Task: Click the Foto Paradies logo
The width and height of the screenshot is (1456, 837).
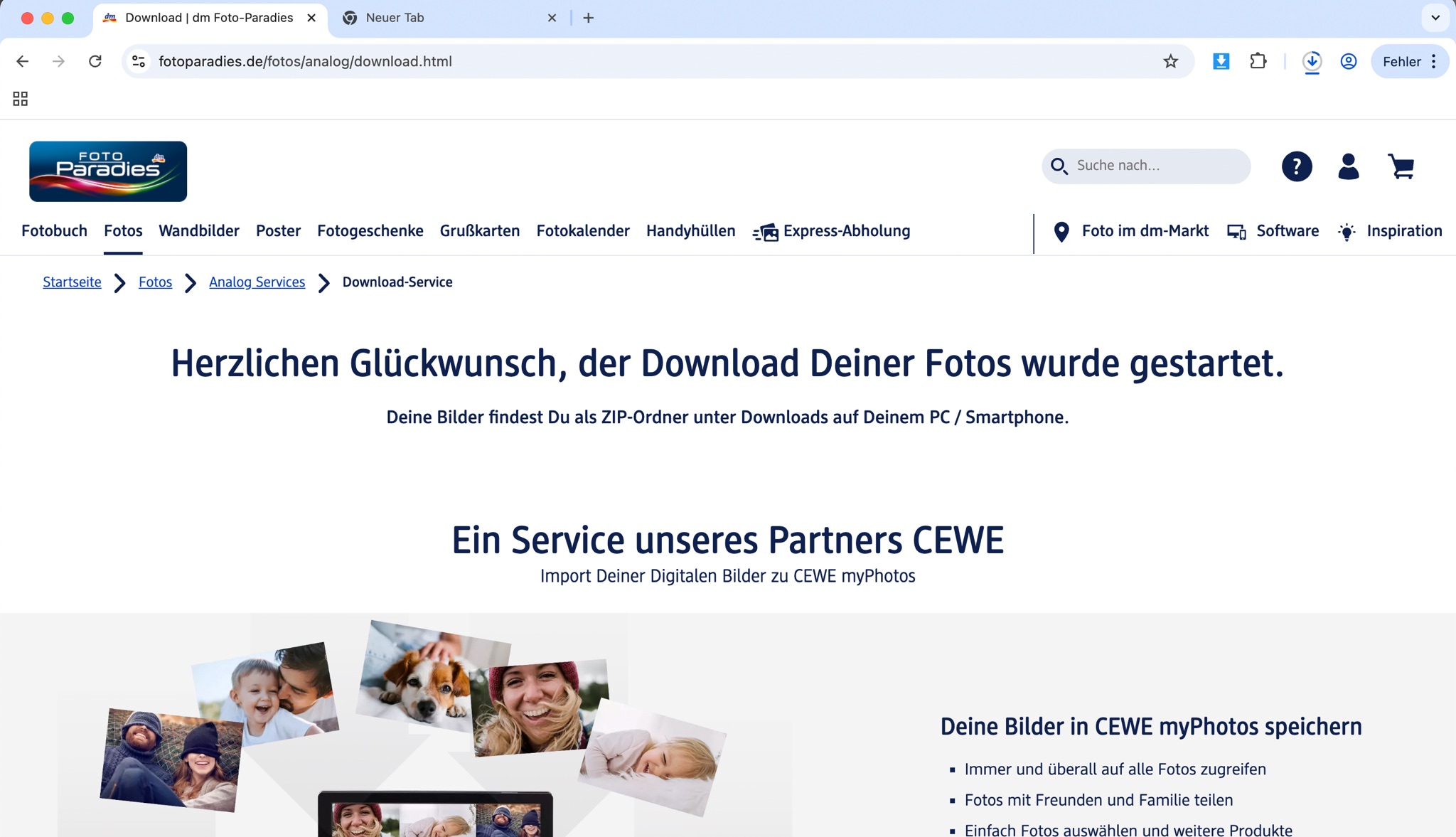Action: coord(108,171)
